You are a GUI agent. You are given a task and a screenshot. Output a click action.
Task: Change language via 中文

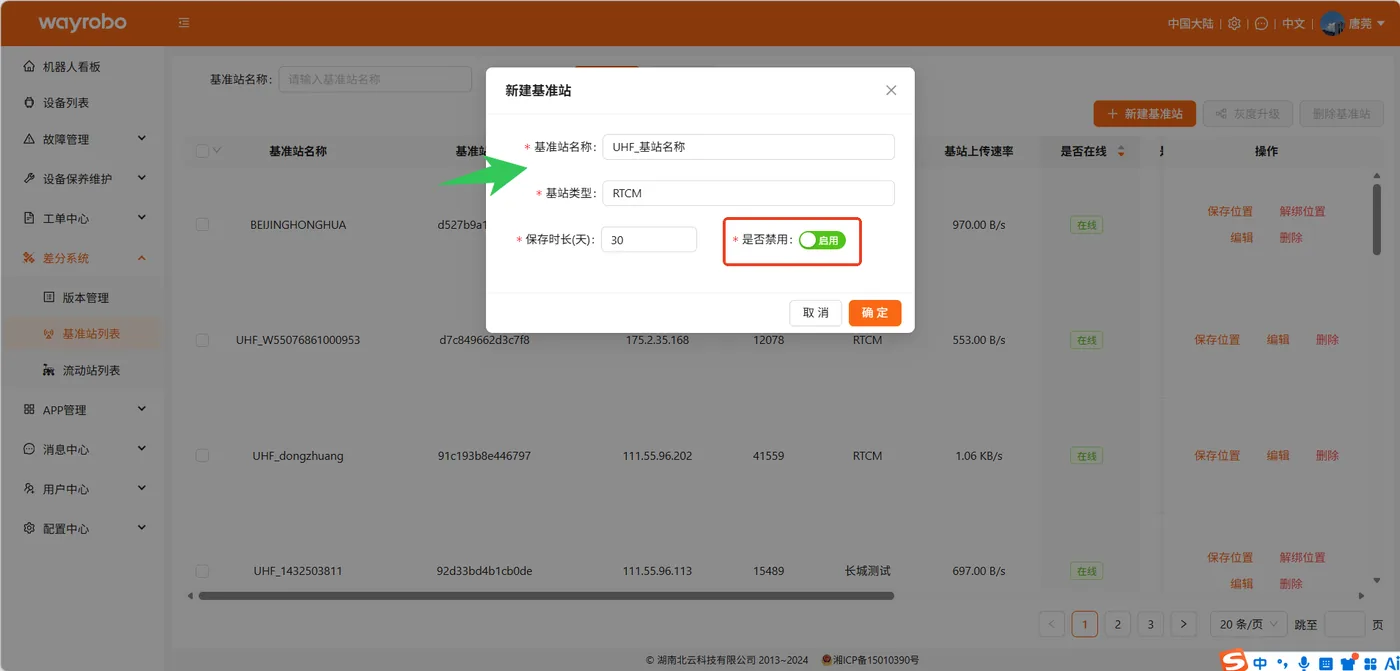pyautogui.click(x=1293, y=23)
